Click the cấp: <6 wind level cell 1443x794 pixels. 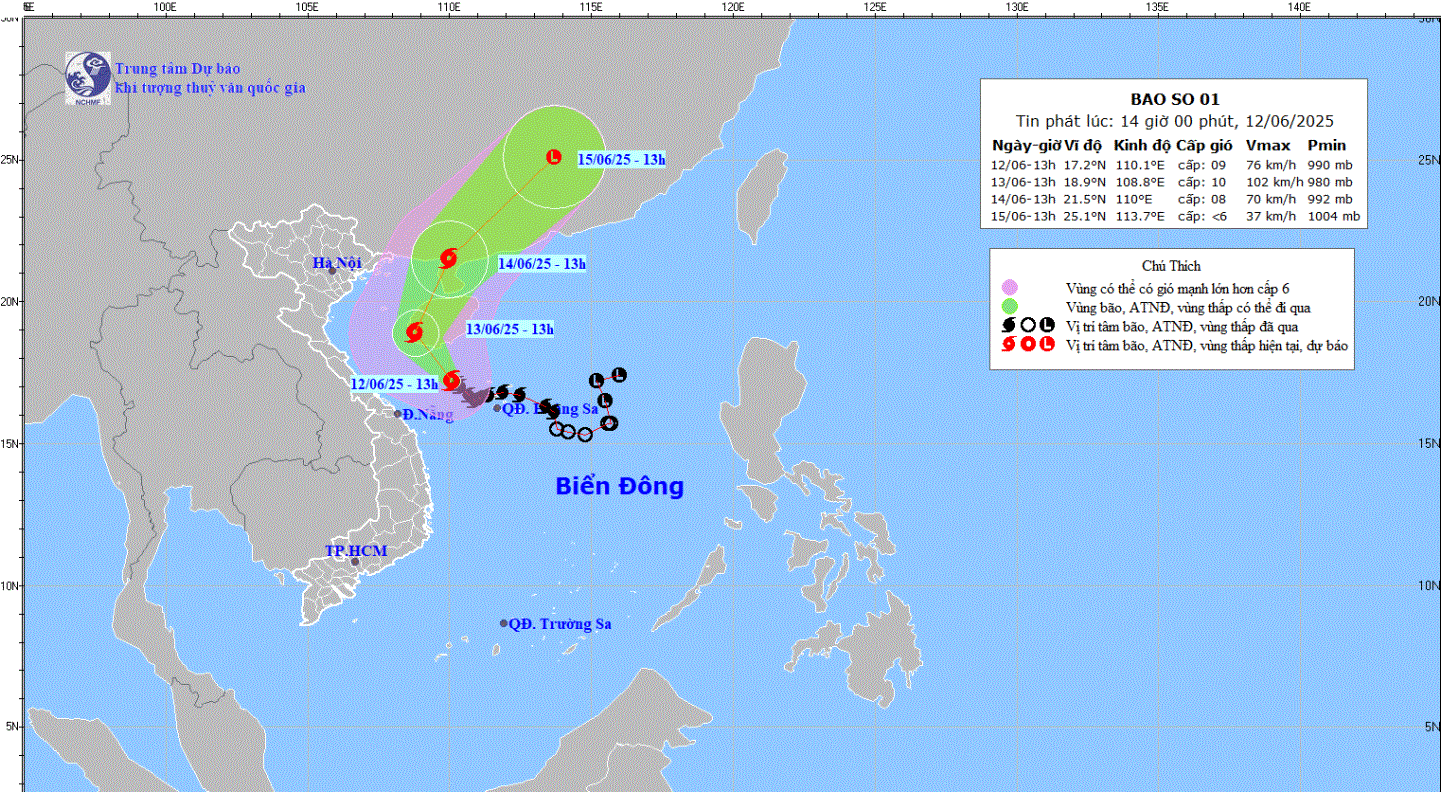[x=1200, y=216]
